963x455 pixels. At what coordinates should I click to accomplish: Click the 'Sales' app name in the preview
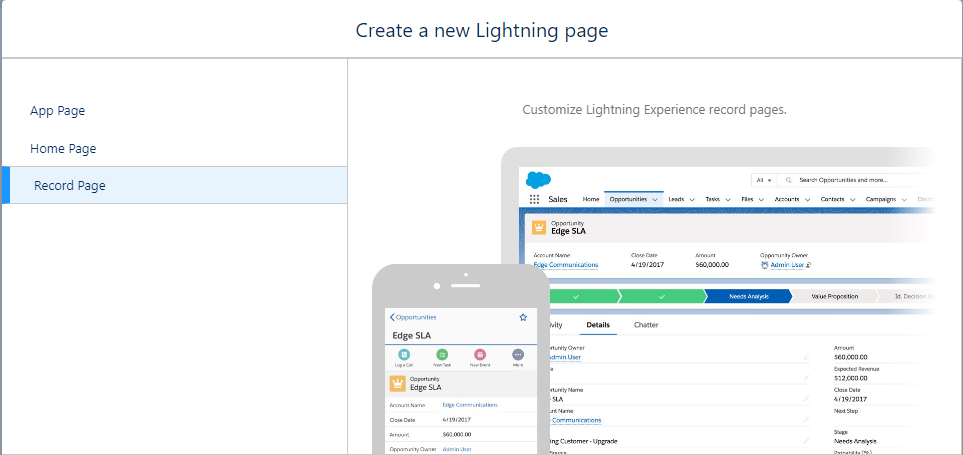(x=558, y=200)
